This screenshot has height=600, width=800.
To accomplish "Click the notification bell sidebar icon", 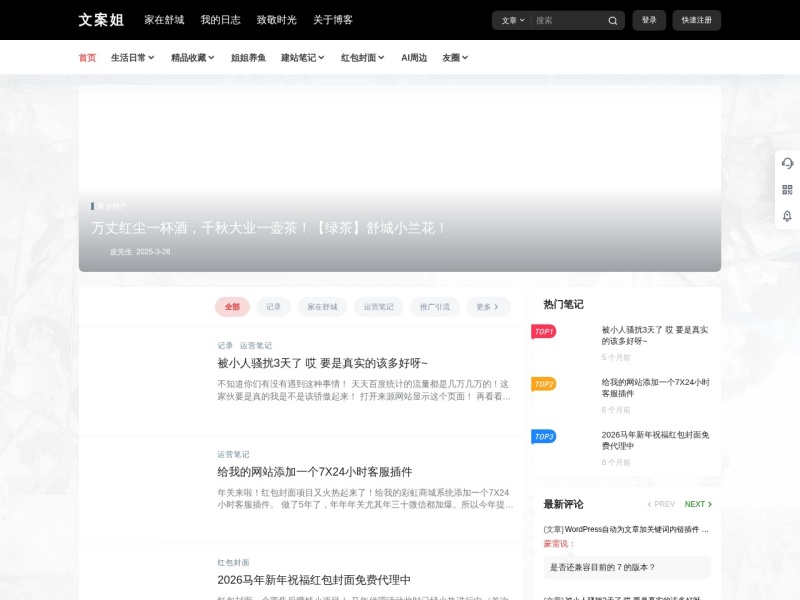I will click(787, 216).
